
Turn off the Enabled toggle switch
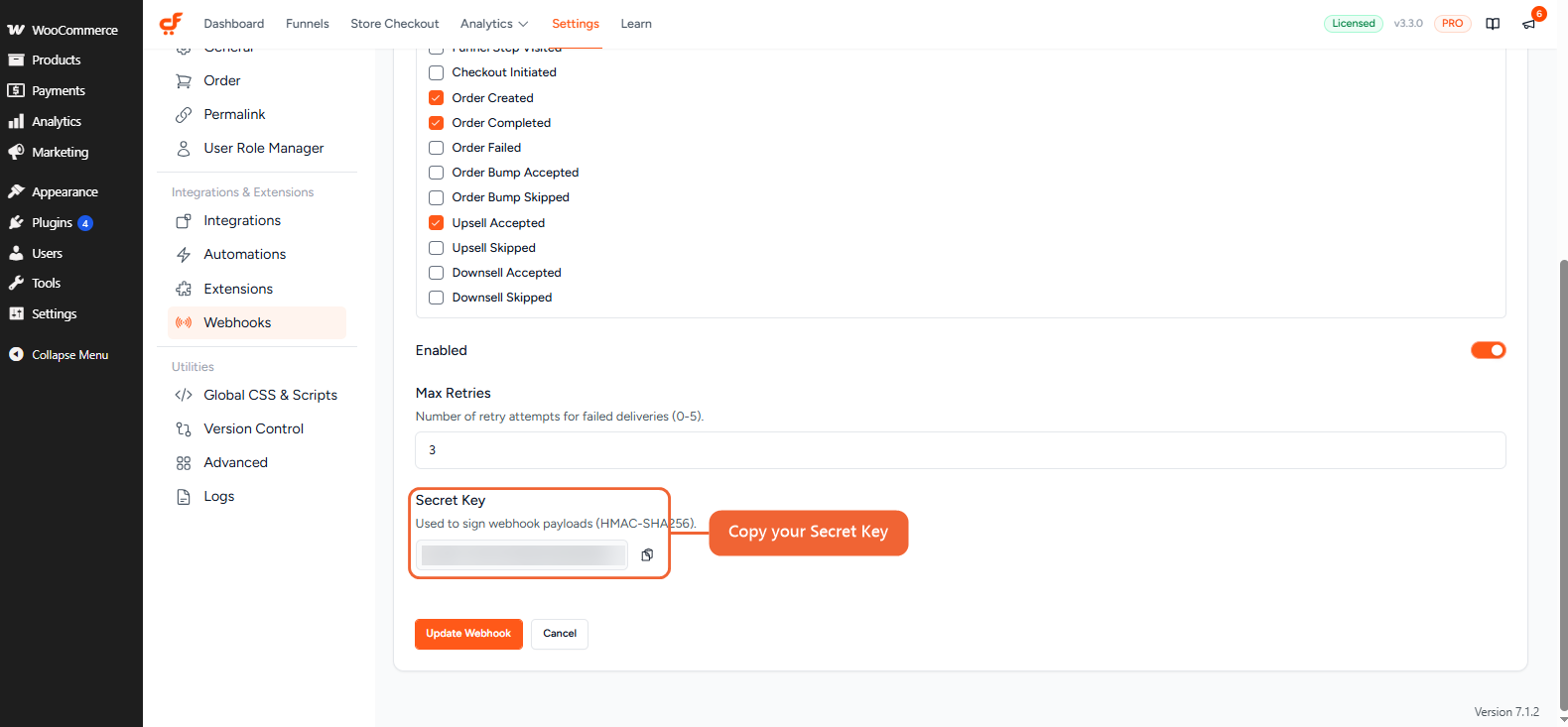[x=1488, y=350]
